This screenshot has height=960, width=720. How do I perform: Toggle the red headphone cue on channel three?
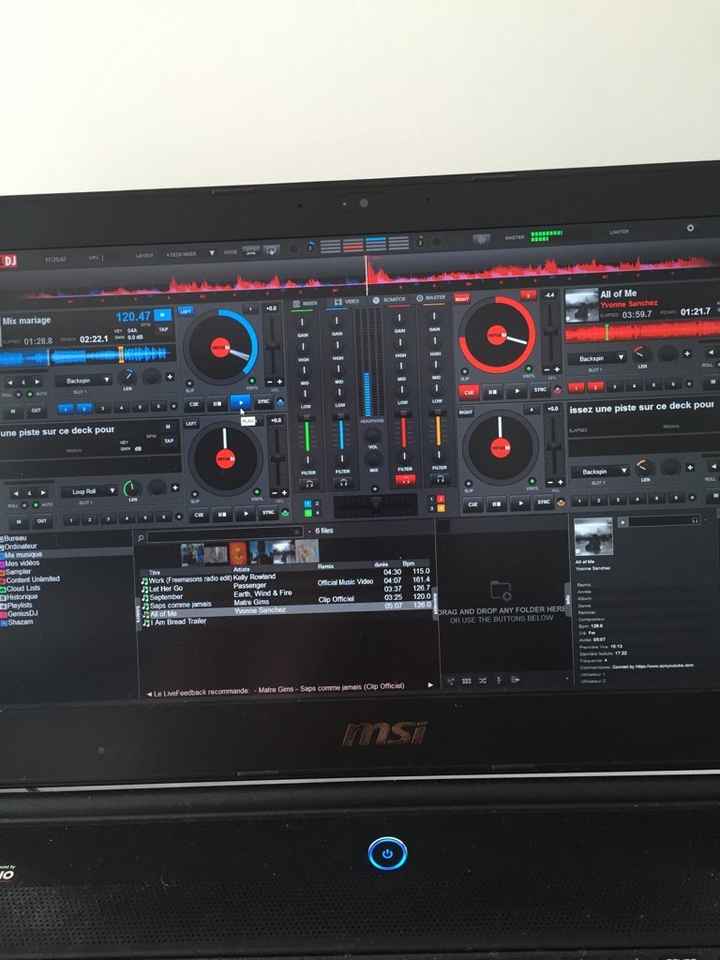coord(405,481)
